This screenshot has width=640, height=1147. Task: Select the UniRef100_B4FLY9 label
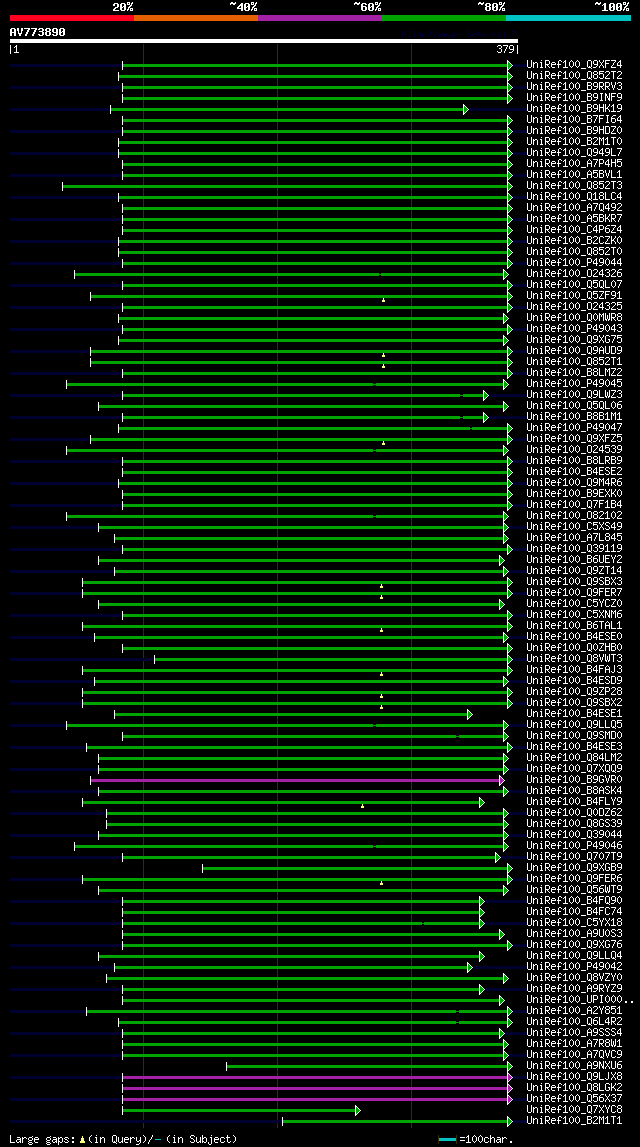(x=574, y=802)
